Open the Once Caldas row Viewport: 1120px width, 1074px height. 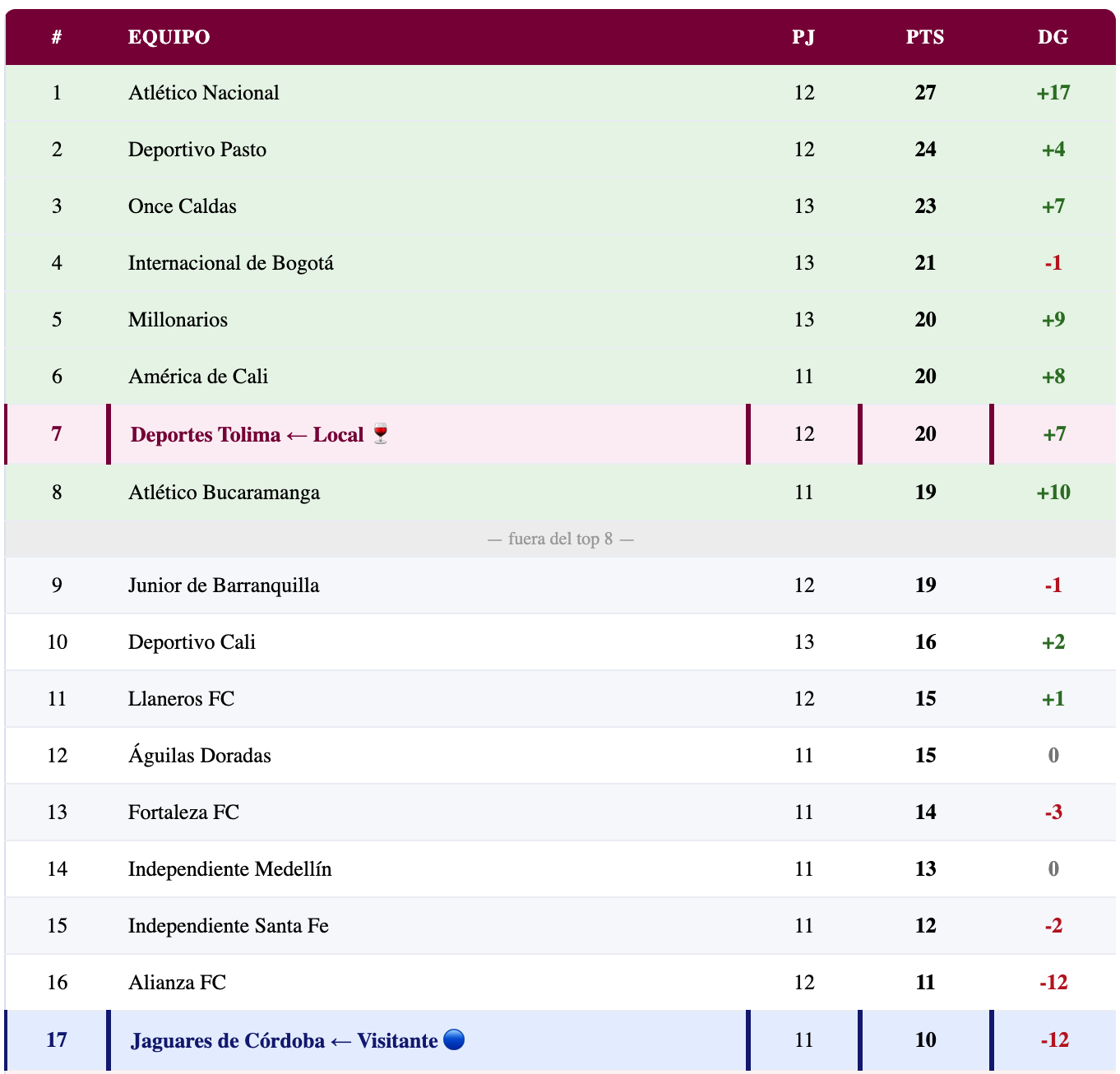(x=183, y=206)
